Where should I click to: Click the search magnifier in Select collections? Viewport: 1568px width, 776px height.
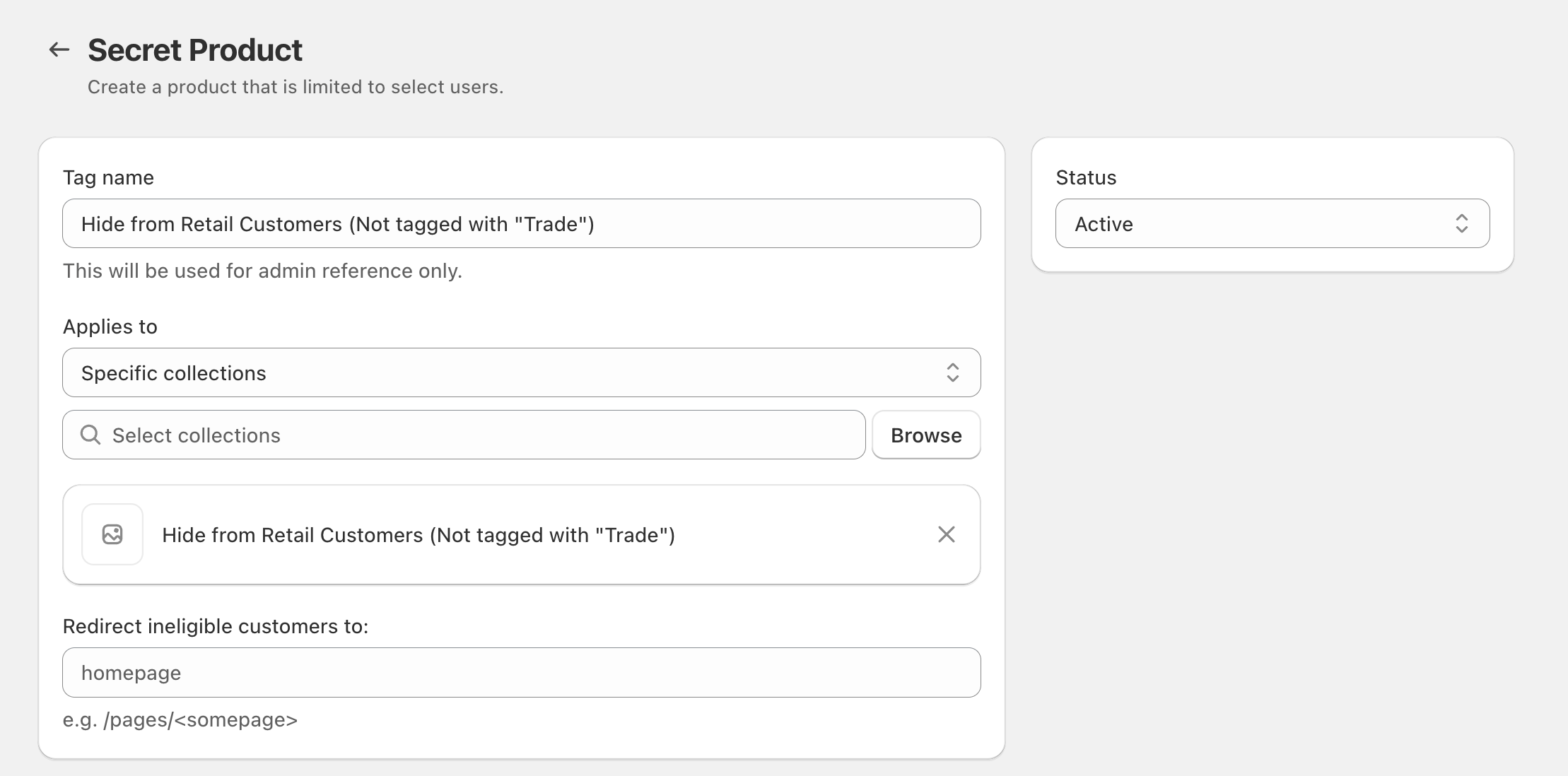[90, 435]
